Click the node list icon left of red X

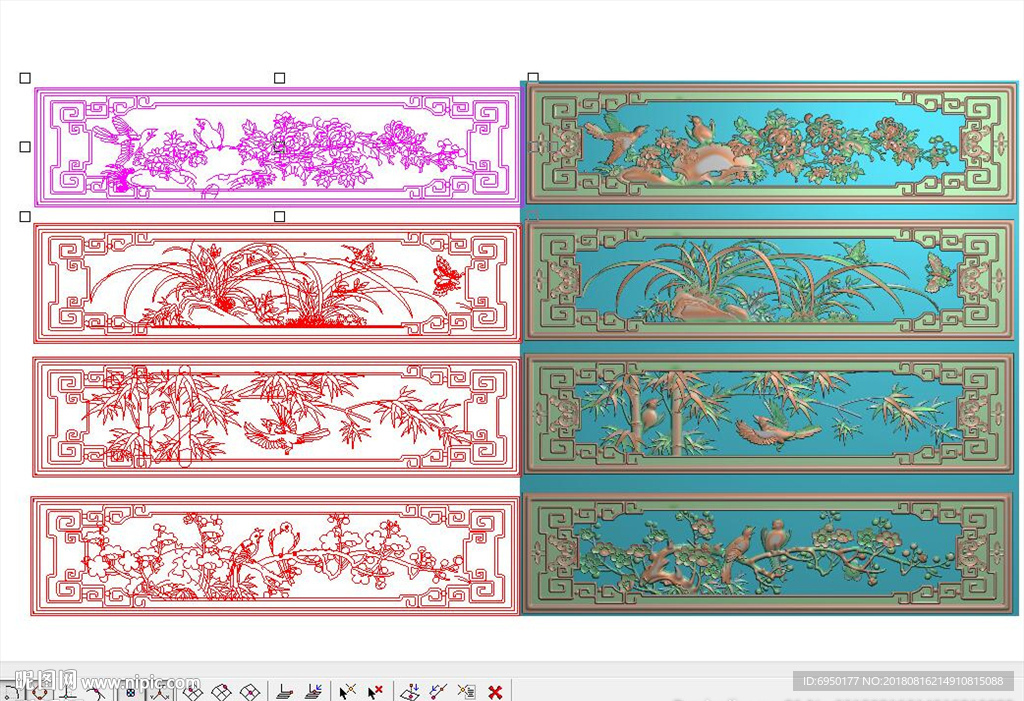click(466, 692)
